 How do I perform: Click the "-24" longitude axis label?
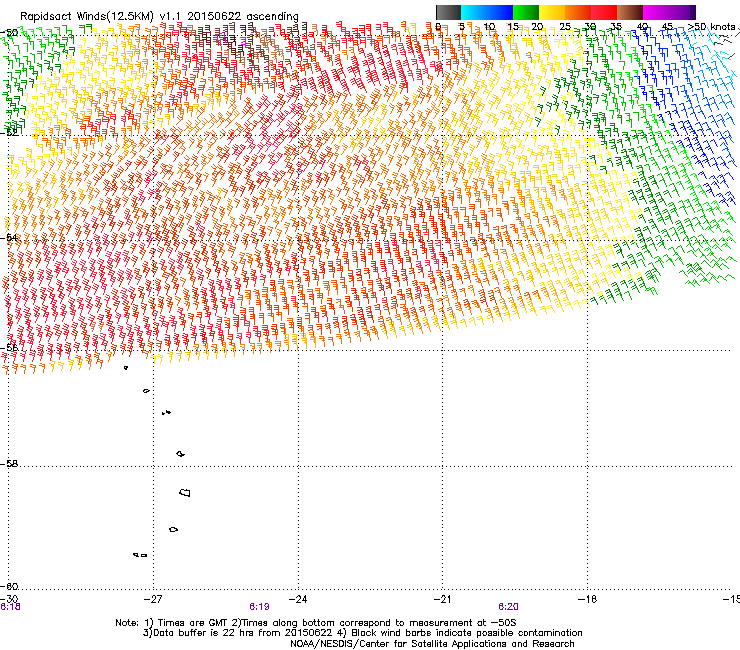click(x=298, y=599)
